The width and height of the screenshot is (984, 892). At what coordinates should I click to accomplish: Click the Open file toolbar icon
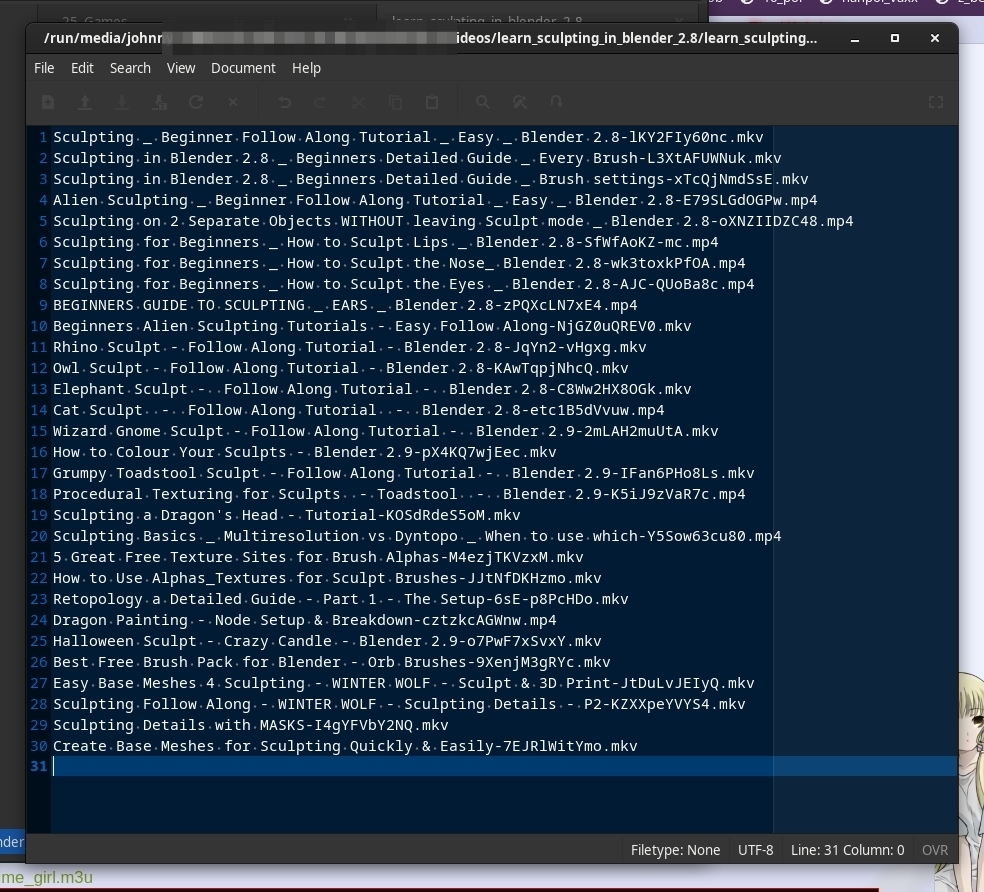coord(85,102)
